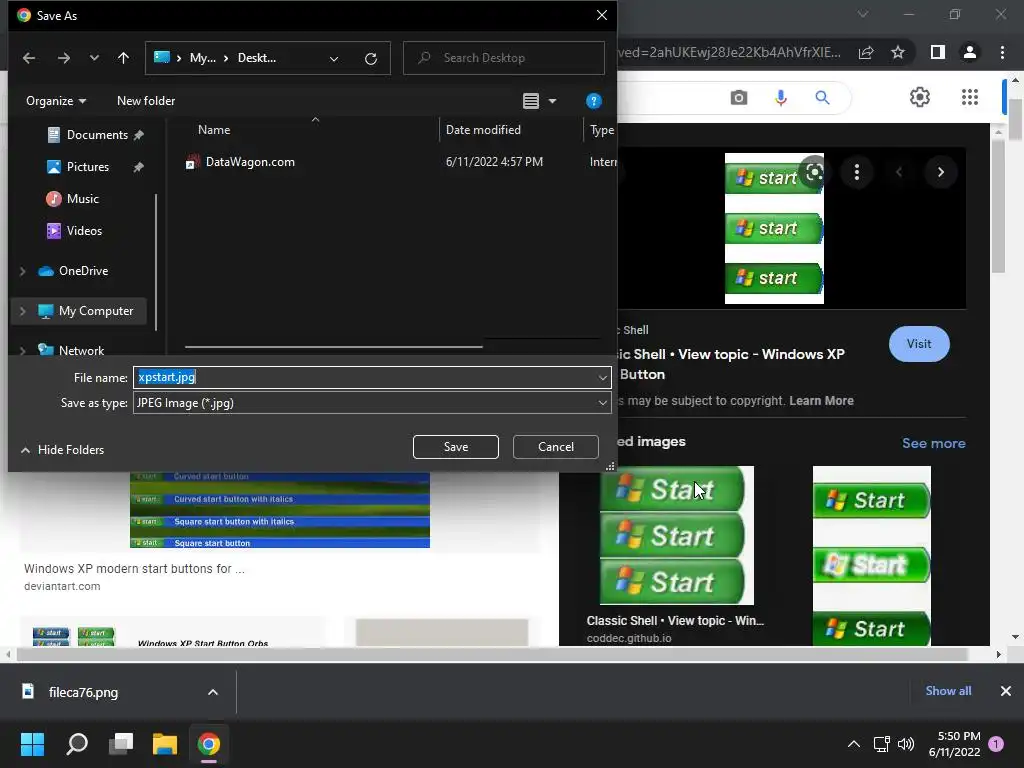Image resolution: width=1024 pixels, height=768 pixels.
Task: Open taskbar Search
Action: point(77,744)
